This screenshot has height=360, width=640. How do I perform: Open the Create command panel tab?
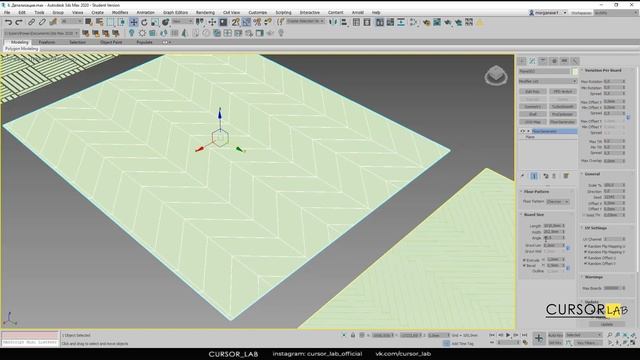(522, 61)
